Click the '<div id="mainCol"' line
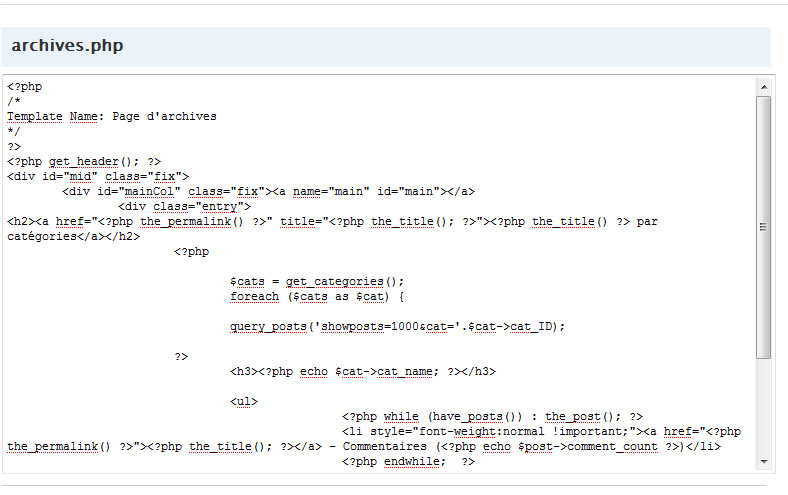The width and height of the screenshot is (788, 495). coord(268,192)
